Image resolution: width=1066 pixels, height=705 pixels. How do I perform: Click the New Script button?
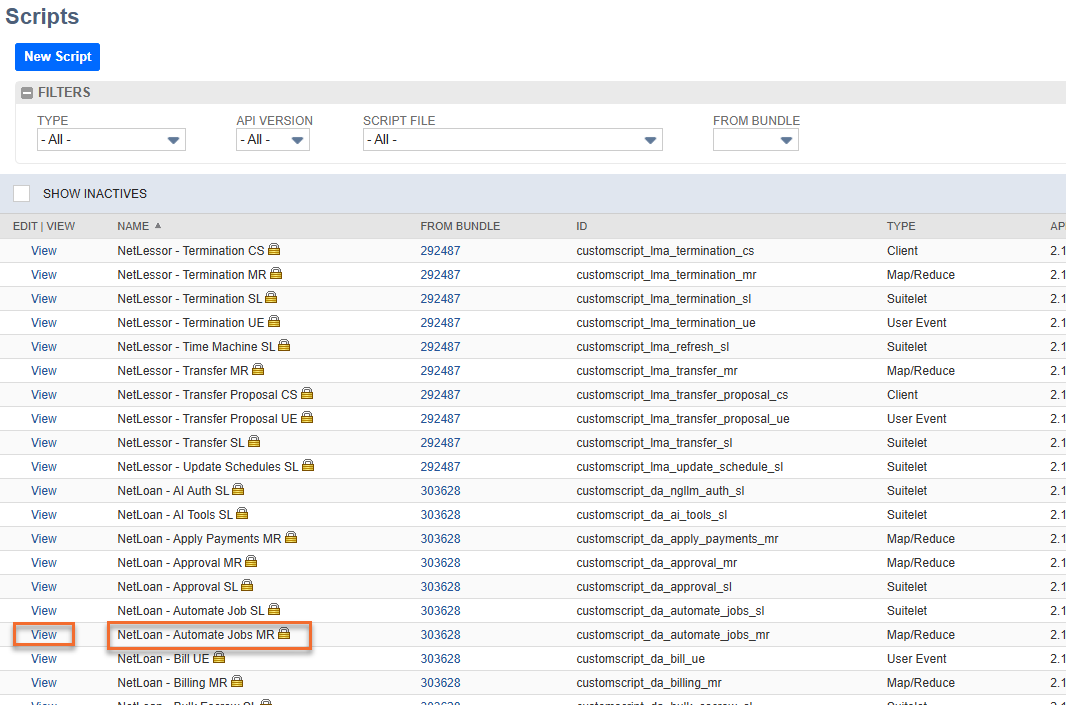[58, 57]
